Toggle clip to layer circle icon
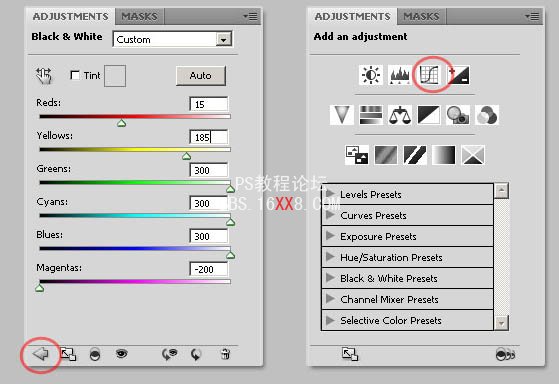This screenshot has height=384, width=559. click(x=94, y=354)
